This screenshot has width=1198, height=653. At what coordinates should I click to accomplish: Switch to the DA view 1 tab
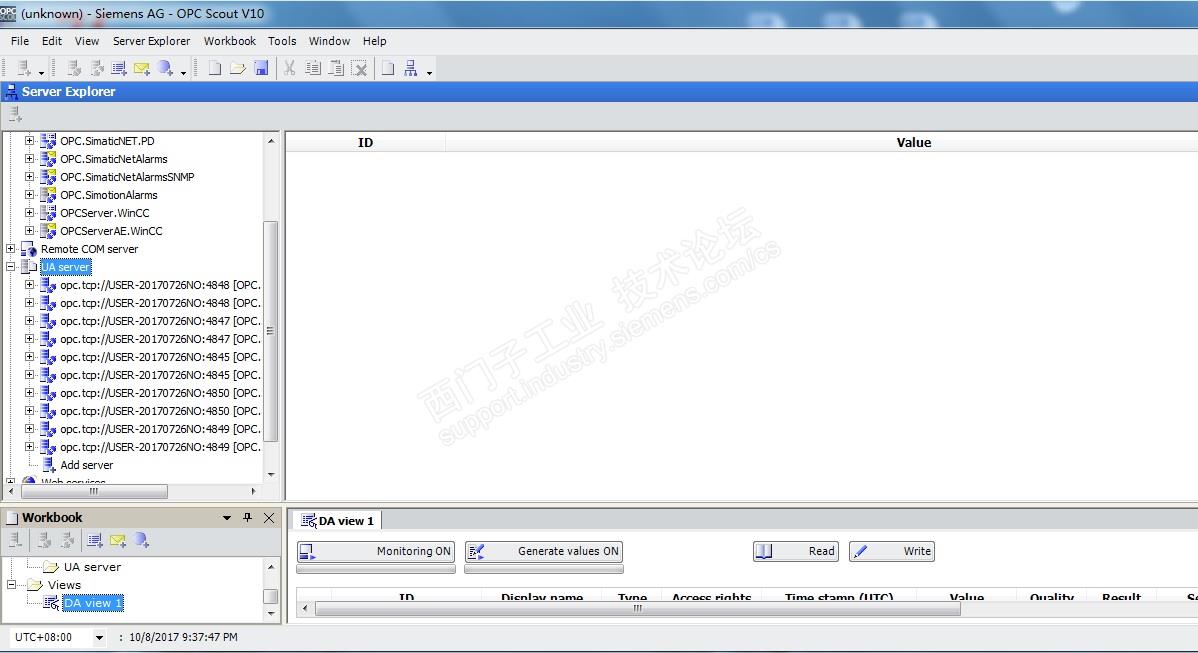(x=338, y=521)
